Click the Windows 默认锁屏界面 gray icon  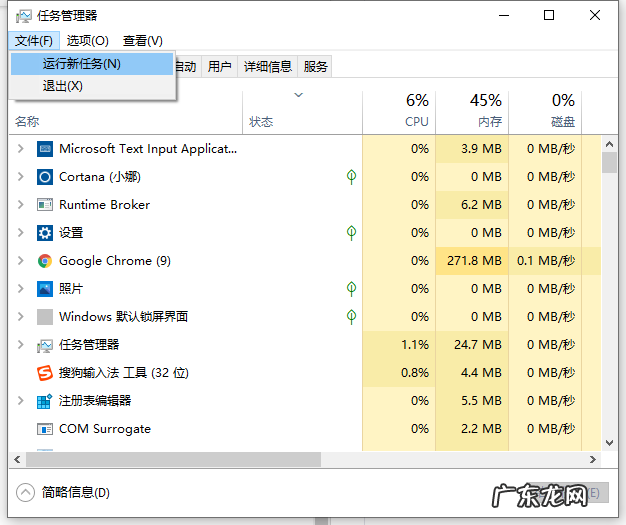pos(45,317)
